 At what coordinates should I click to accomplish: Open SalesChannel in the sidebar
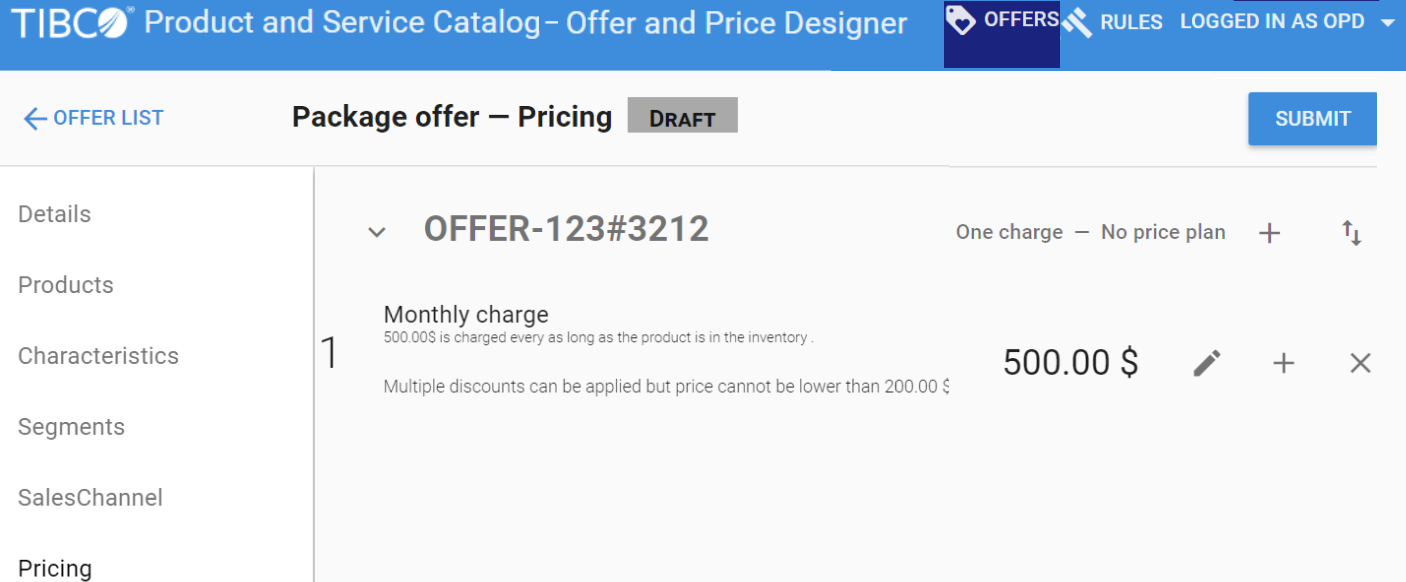click(x=90, y=498)
